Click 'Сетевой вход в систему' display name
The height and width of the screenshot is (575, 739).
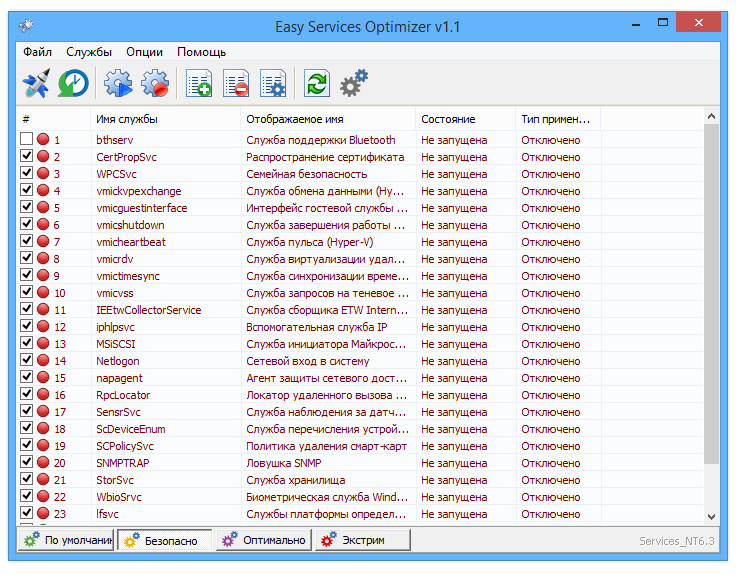tap(307, 361)
